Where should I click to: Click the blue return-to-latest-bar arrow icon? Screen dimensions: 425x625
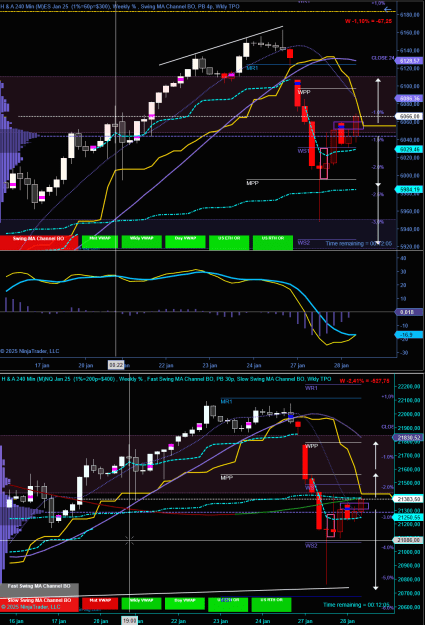click(x=388, y=9)
